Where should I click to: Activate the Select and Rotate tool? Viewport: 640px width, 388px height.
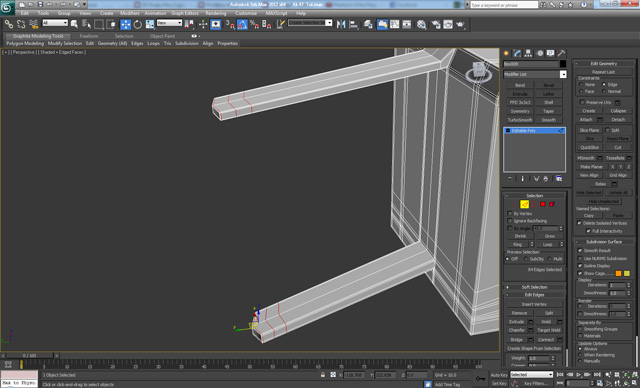coord(138,24)
